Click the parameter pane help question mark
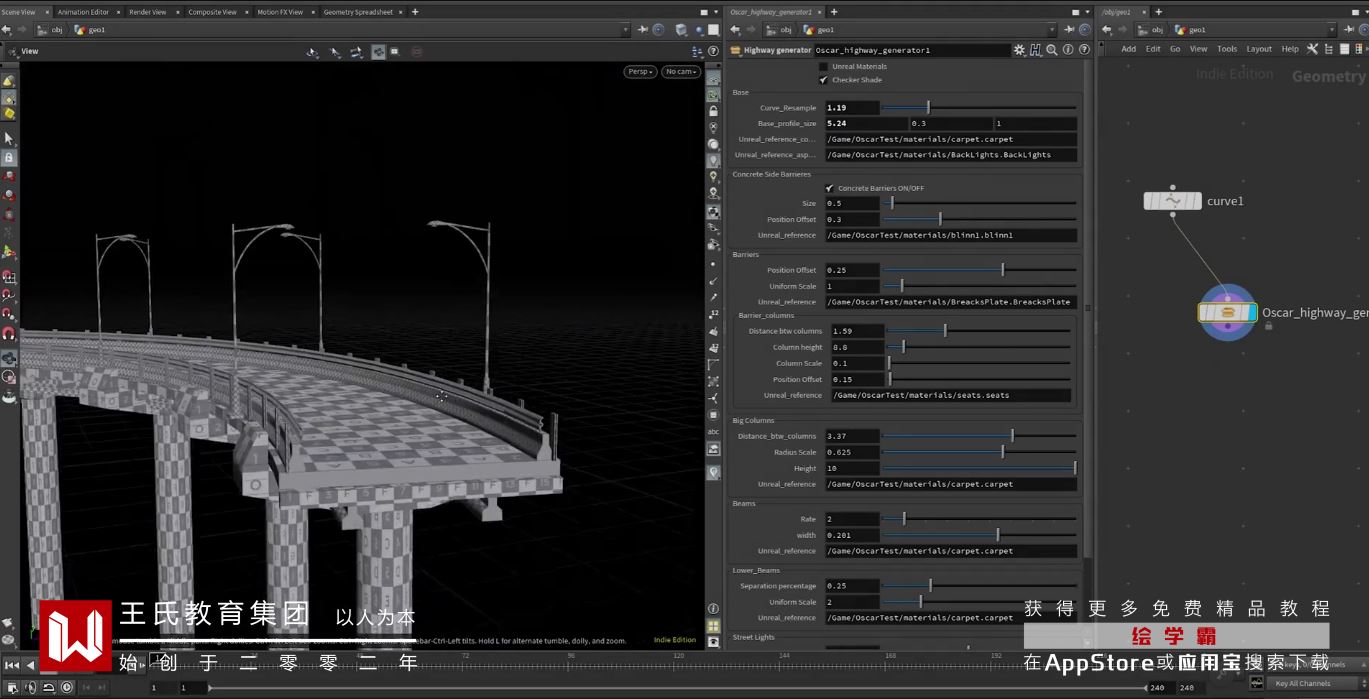This screenshot has height=699, width=1369. (1083, 50)
